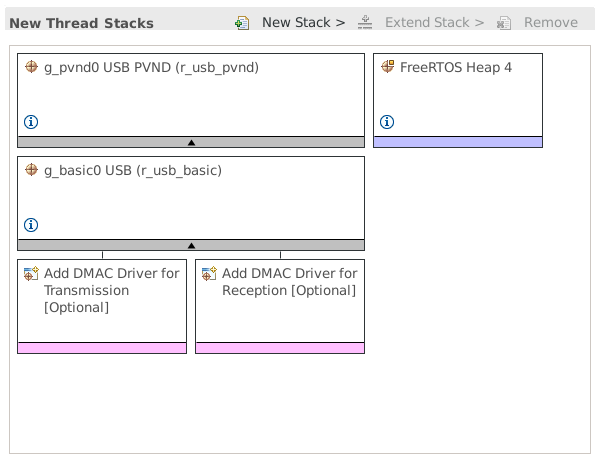Select the g_basic0 USB (r_usb_basic) text
The image size is (599, 460).
(x=133, y=171)
